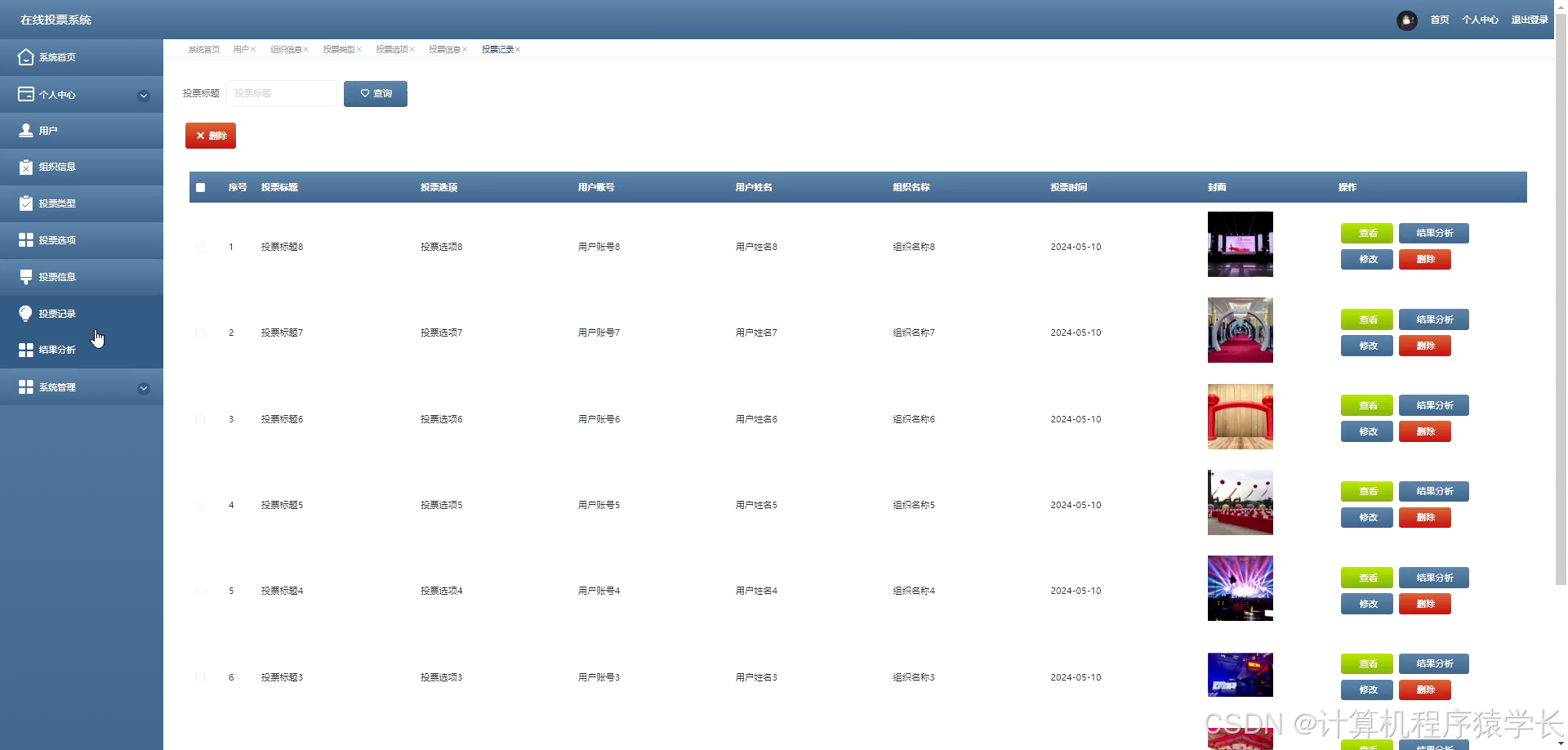
Task: Open cover thumbnail of 投票标题8 row
Action: [x=1241, y=244]
